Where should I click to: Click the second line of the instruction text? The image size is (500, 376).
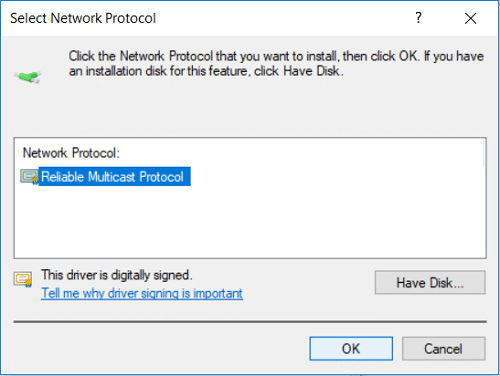coord(206,71)
